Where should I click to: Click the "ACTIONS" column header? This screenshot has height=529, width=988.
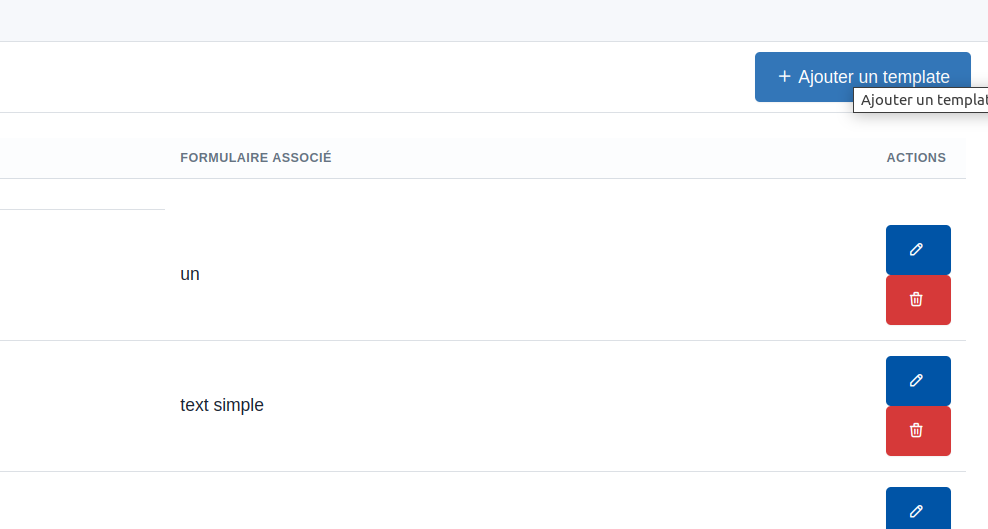point(915,158)
